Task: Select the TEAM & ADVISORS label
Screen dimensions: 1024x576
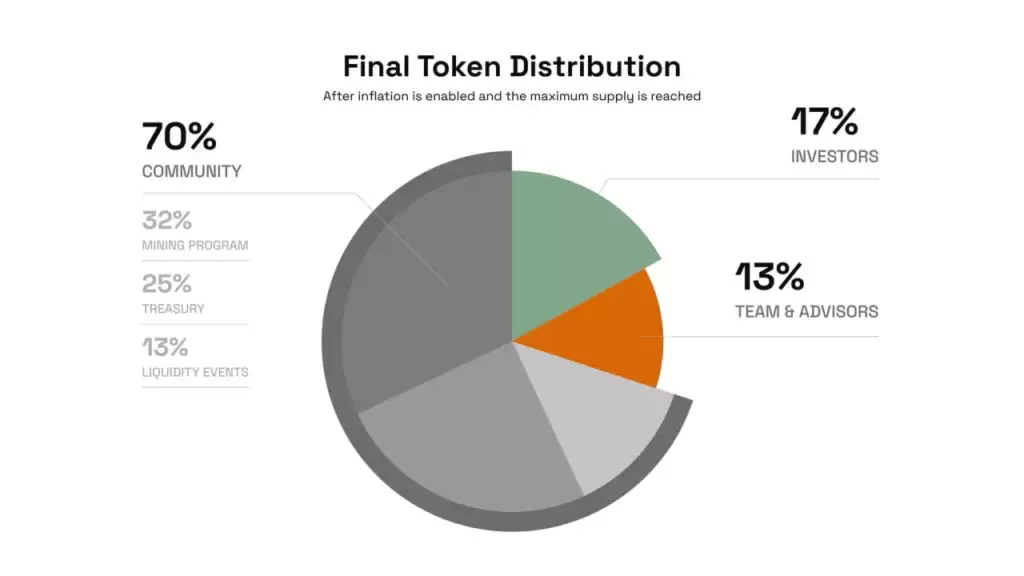Action: coord(807,311)
